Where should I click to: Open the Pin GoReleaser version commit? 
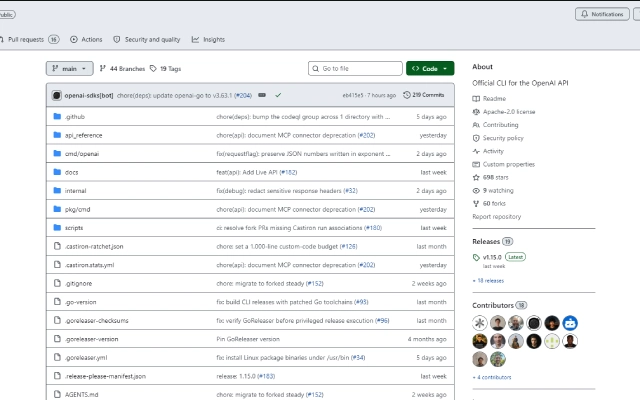click(248, 339)
